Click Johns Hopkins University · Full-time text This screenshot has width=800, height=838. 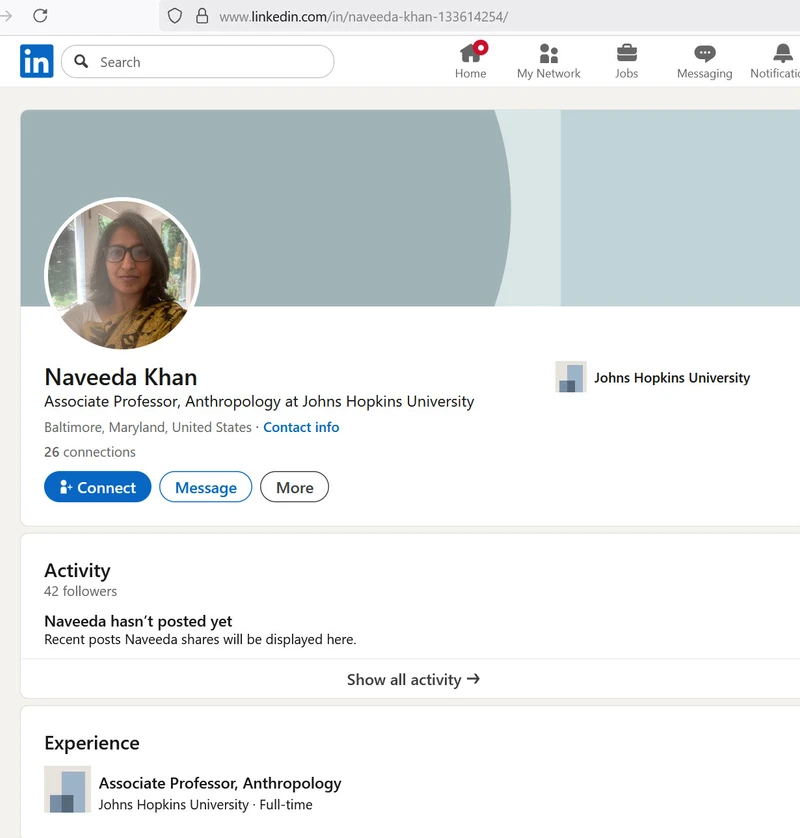(206, 805)
